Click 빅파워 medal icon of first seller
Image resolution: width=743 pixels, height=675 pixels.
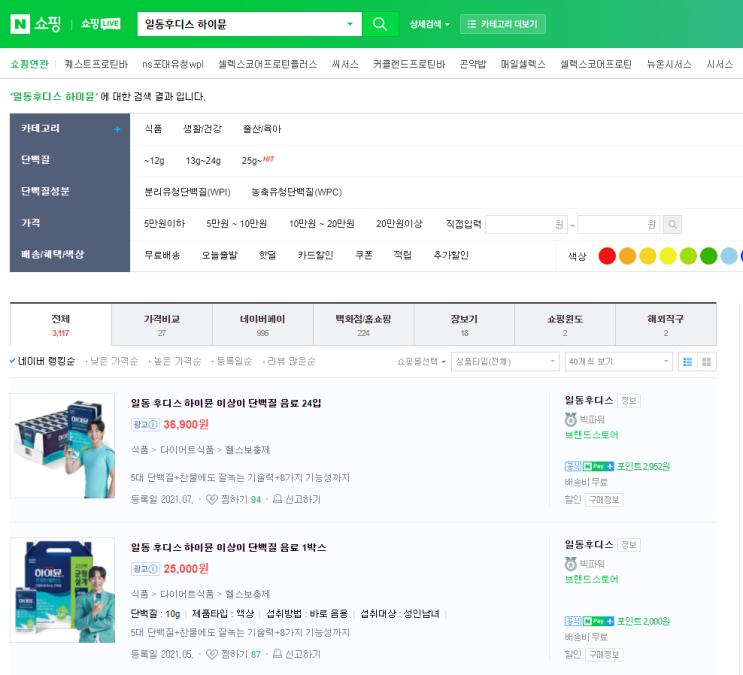click(571, 420)
